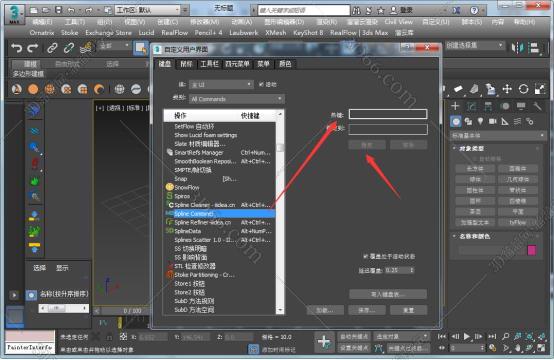This screenshot has width=554, height=360.
Task: Switch to the 颜色 (Colors) tab
Action: [285, 64]
